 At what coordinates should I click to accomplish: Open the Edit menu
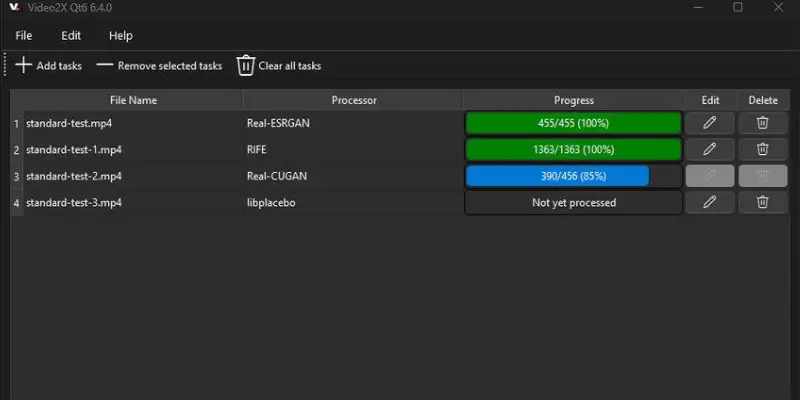click(x=71, y=36)
